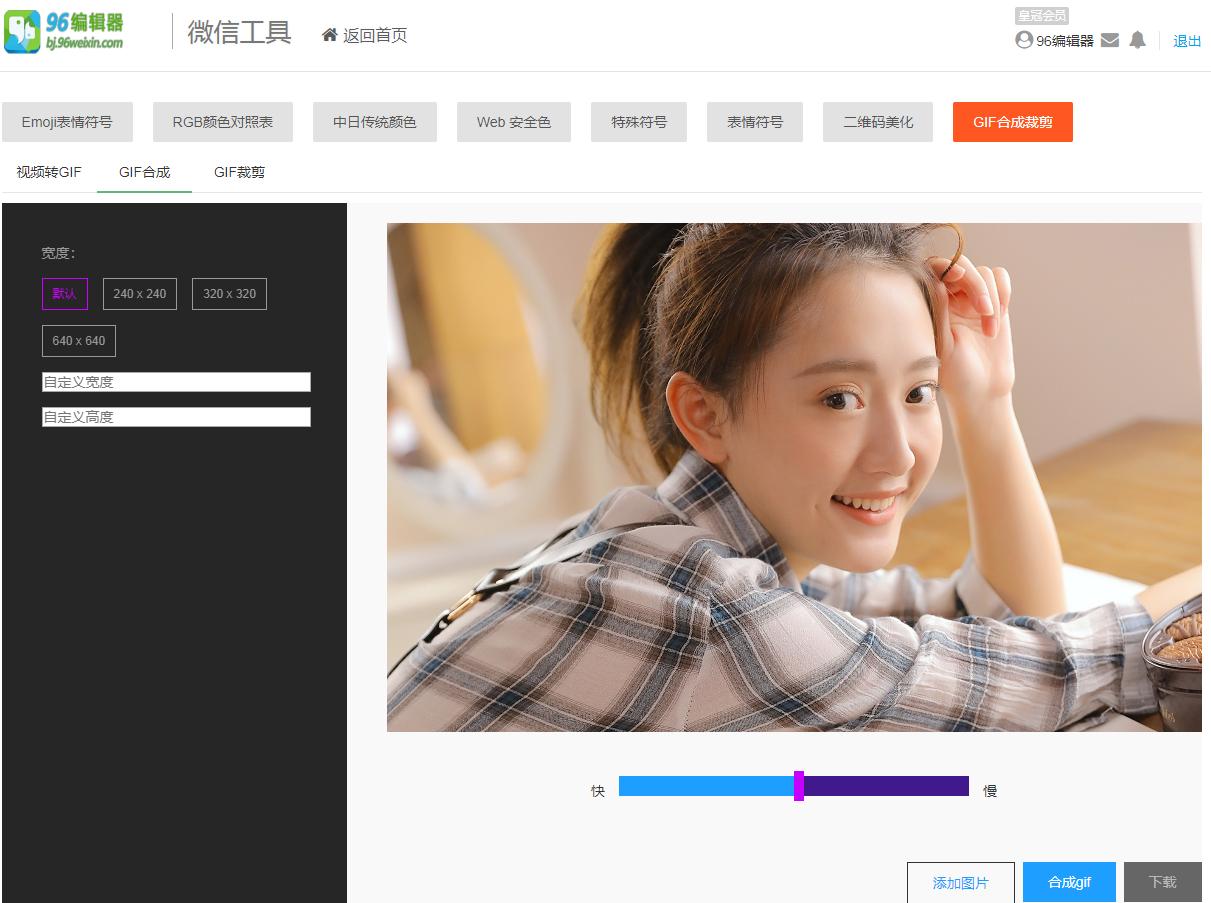1211x903 pixels.
Task: Open the RGB颜色对照表 tool
Action: pyautogui.click(x=222, y=122)
